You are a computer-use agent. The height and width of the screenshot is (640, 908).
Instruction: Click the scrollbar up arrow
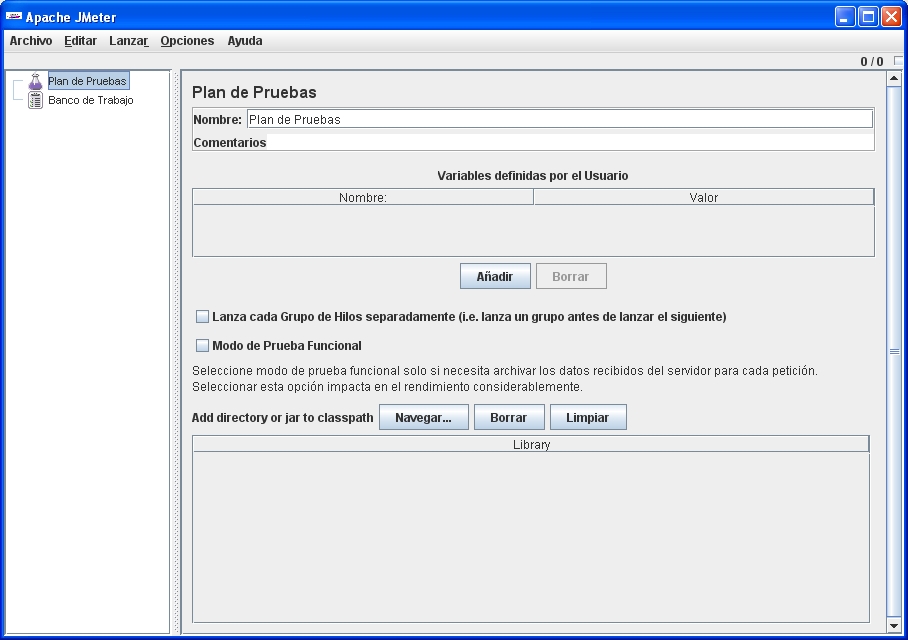(894, 78)
